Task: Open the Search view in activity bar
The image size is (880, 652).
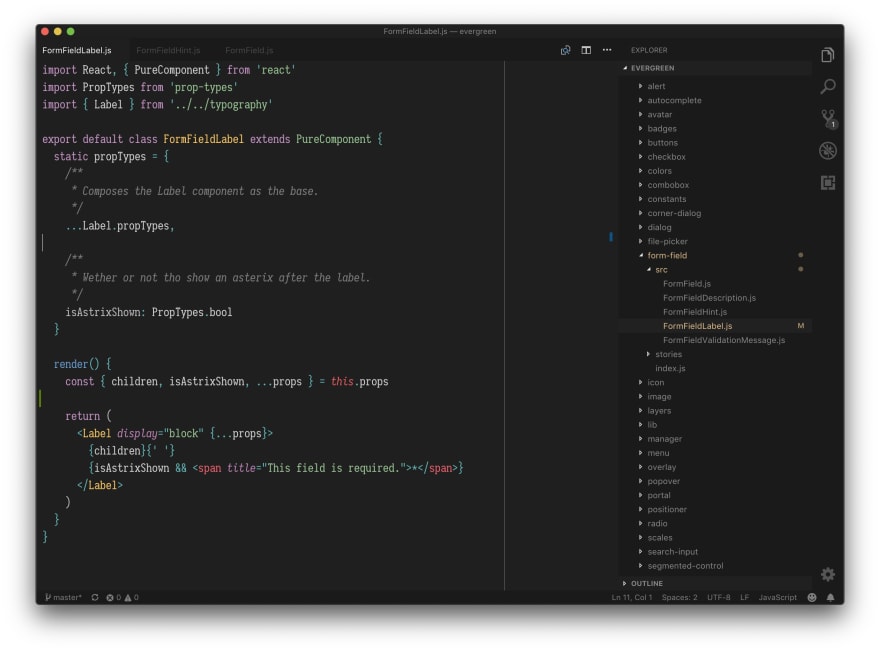Action: [827, 86]
